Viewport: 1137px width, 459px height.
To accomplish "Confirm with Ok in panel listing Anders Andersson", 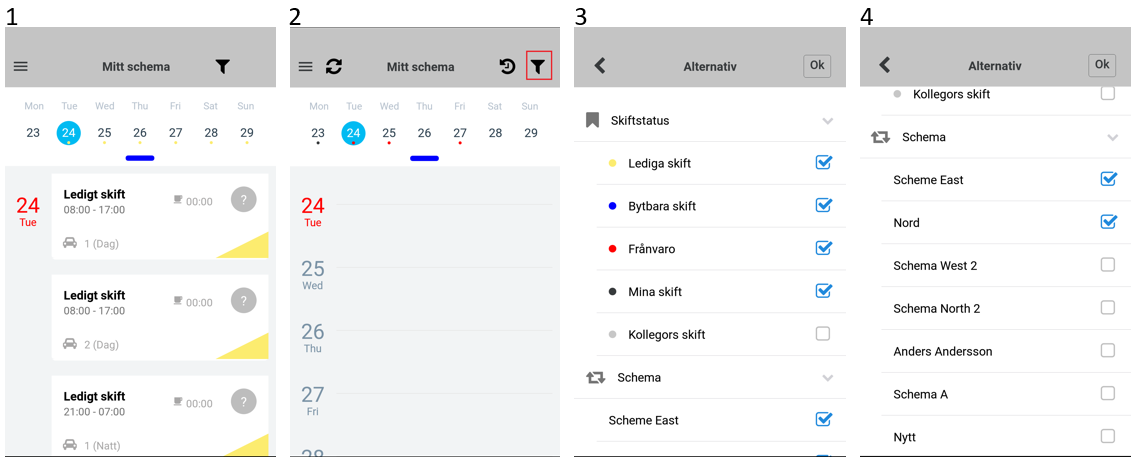I will click(1102, 65).
